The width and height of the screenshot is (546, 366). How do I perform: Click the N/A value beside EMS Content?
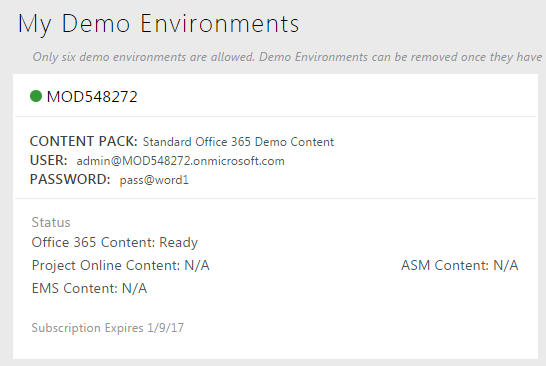tap(135, 288)
